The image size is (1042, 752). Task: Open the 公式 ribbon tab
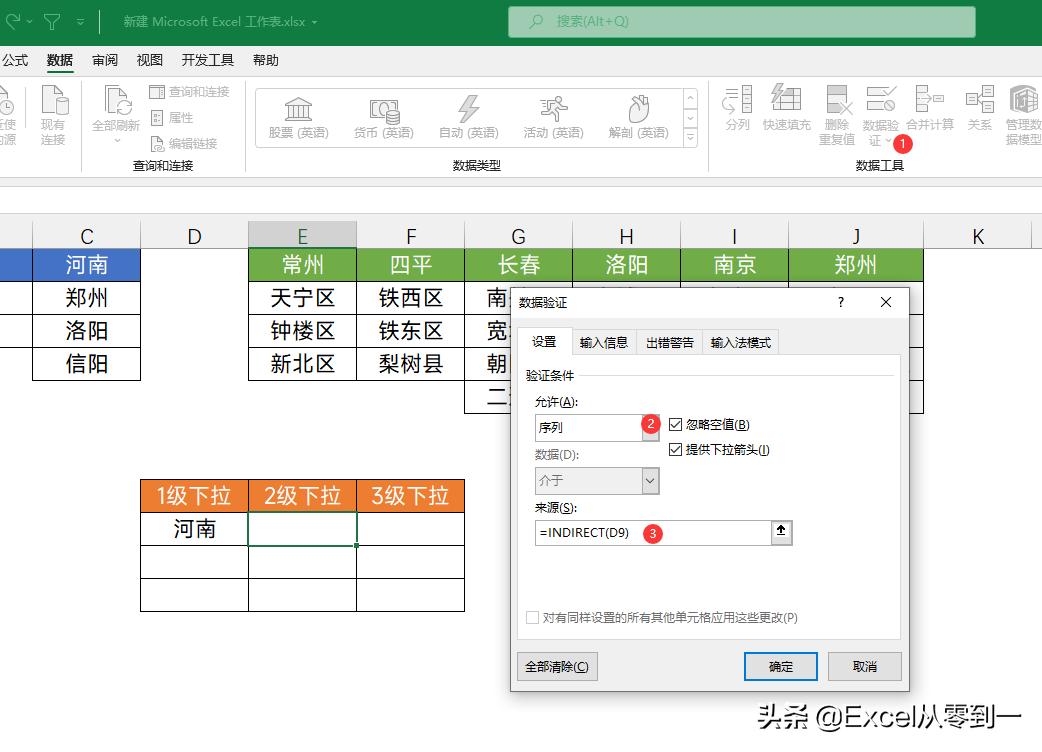click(x=16, y=59)
